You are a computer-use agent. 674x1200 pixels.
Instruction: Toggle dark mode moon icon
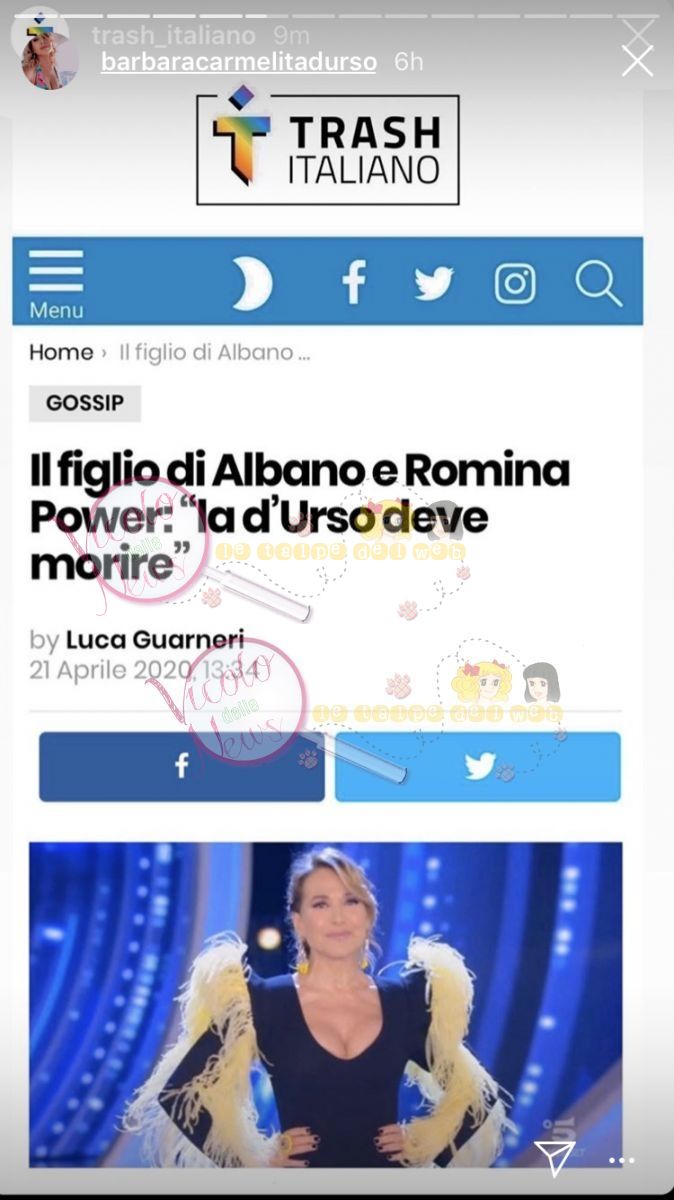click(253, 283)
